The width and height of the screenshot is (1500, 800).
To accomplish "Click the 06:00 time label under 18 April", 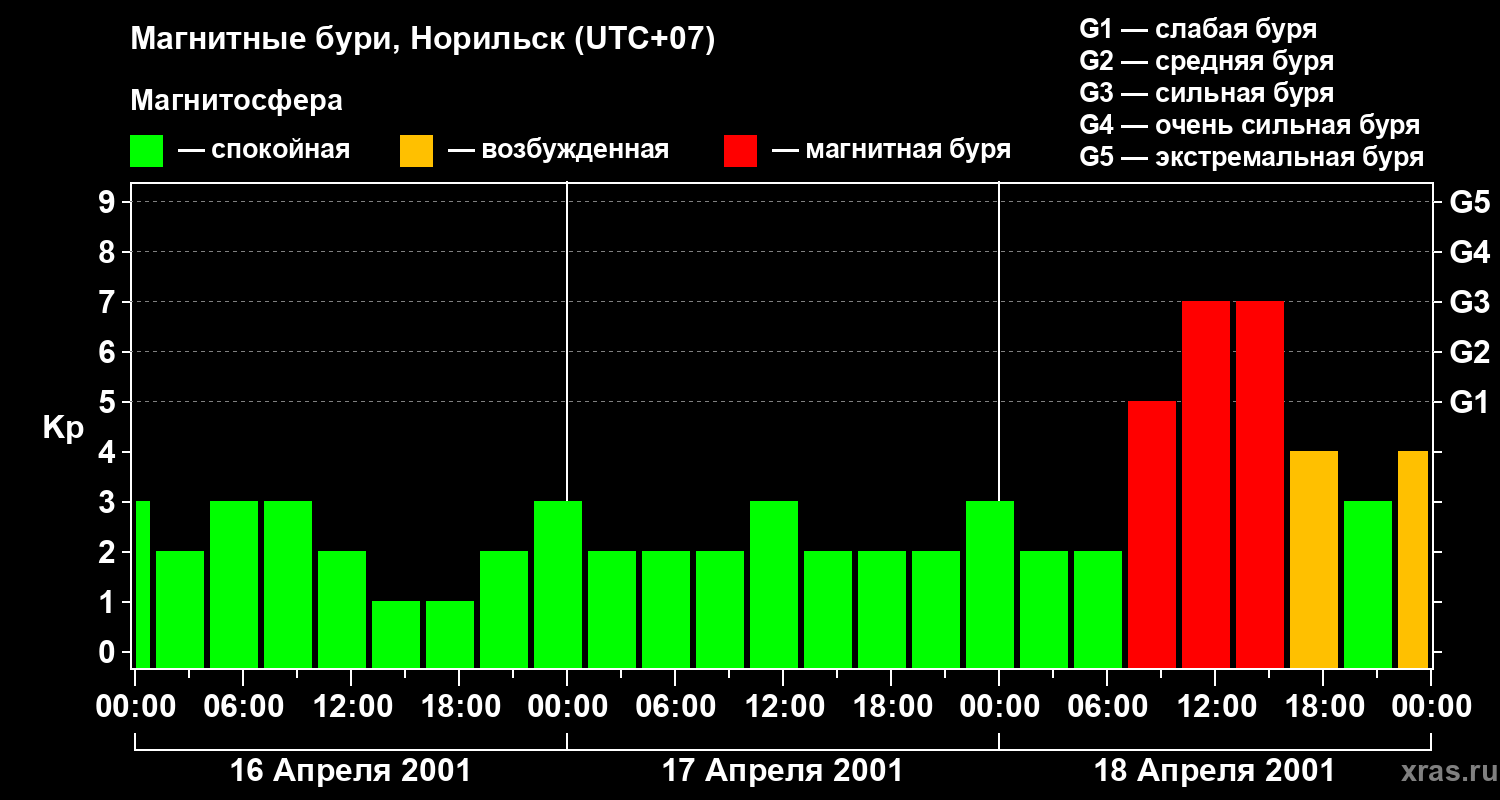I will pyautogui.click(x=1106, y=707).
